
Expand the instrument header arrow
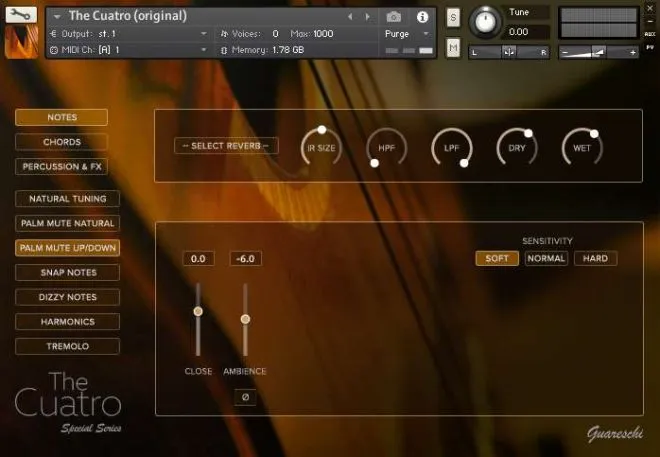(x=58, y=17)
